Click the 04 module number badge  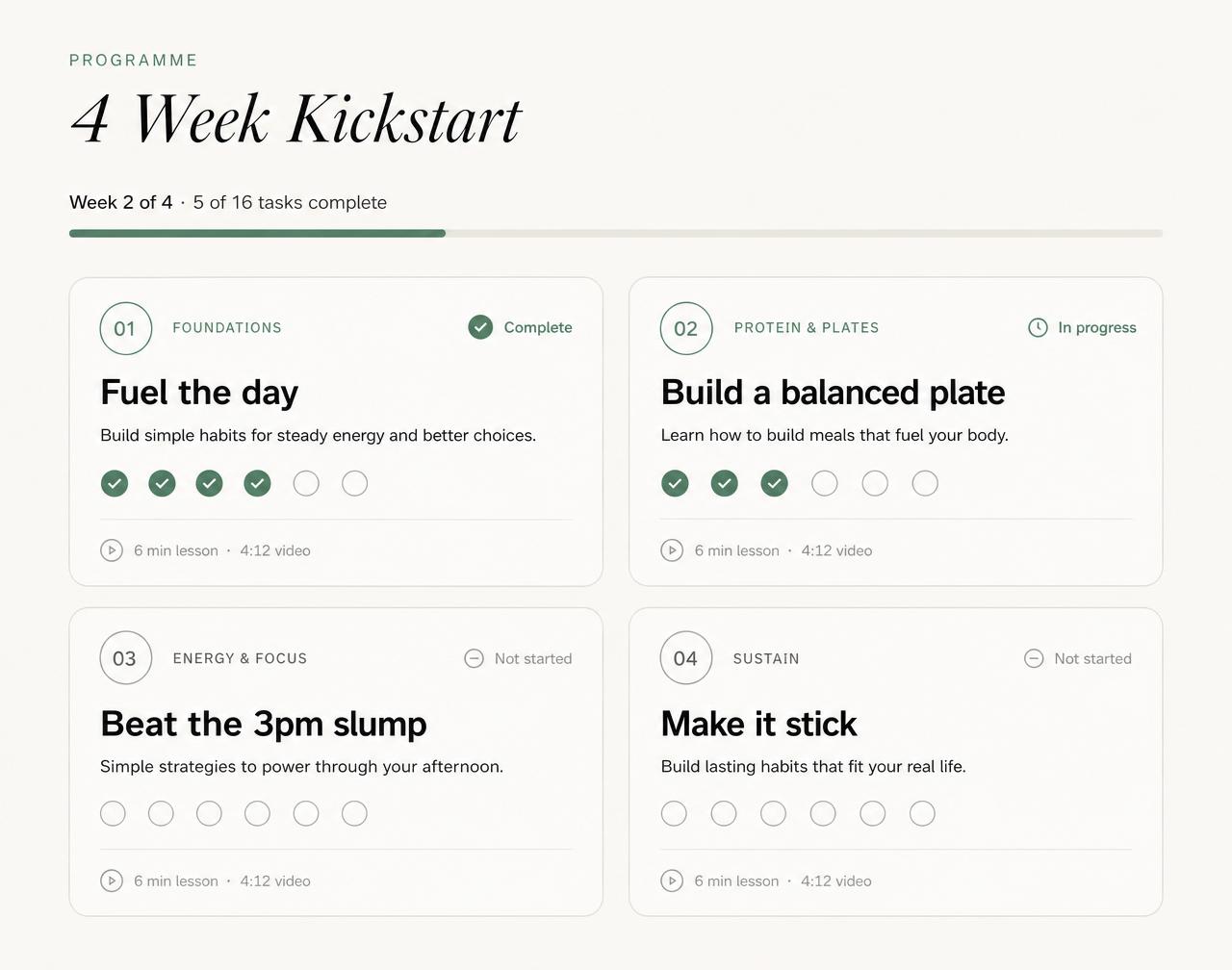pyautogui.click(x=686, y=658)
